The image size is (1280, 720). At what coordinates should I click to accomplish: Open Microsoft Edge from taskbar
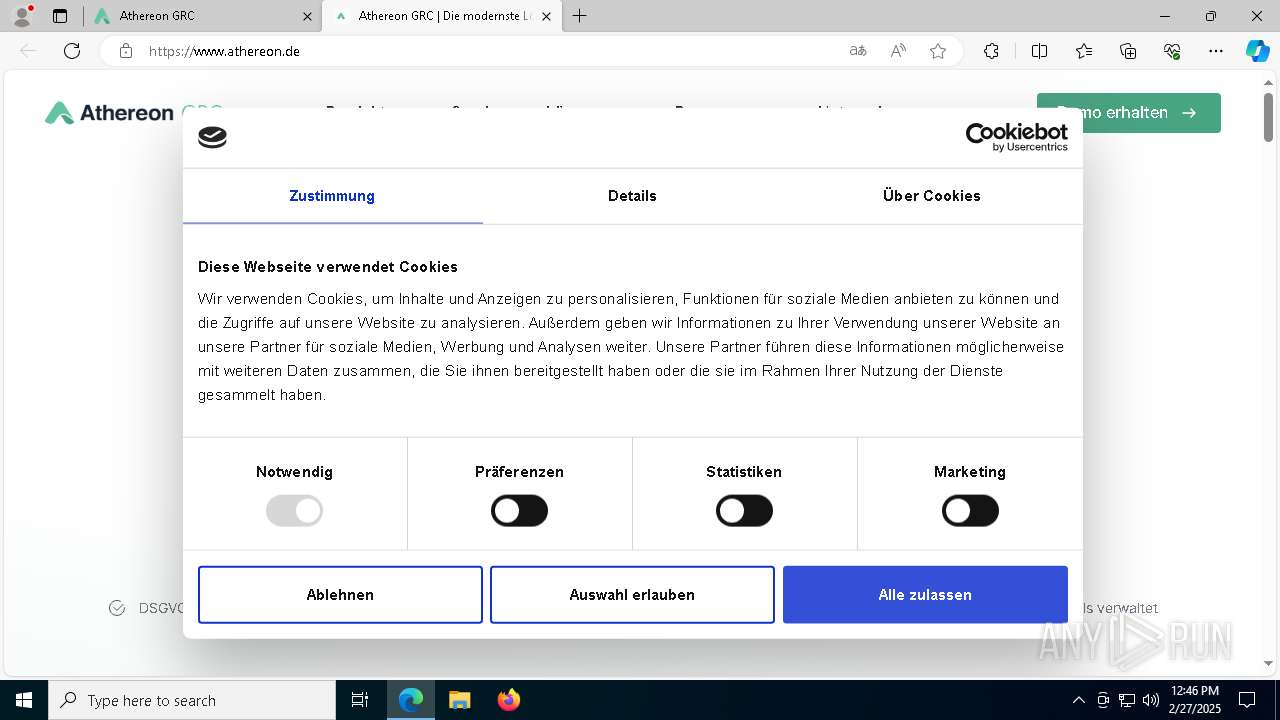(411, 700)
